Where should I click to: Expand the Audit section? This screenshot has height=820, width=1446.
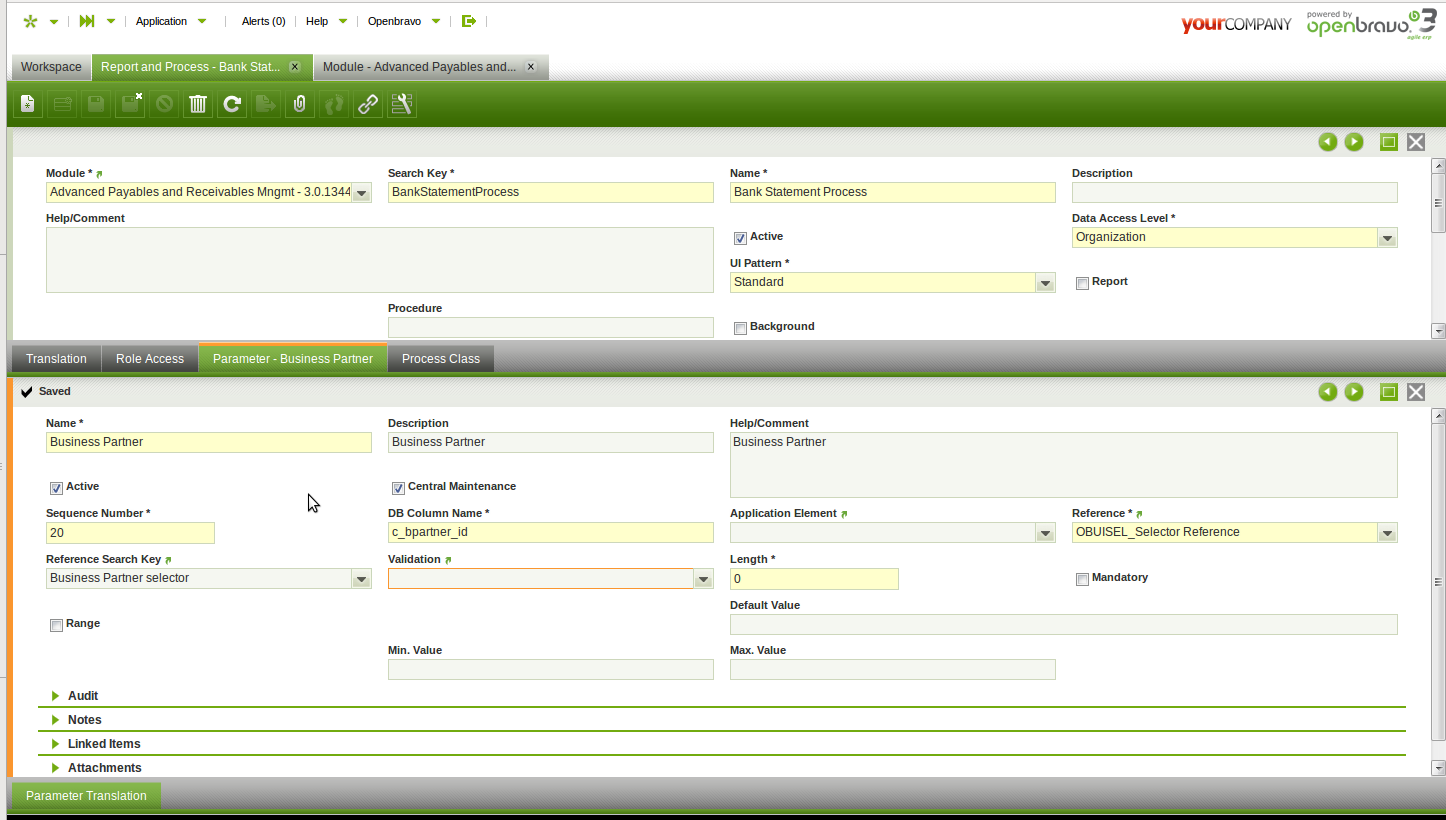click(82, 696)
